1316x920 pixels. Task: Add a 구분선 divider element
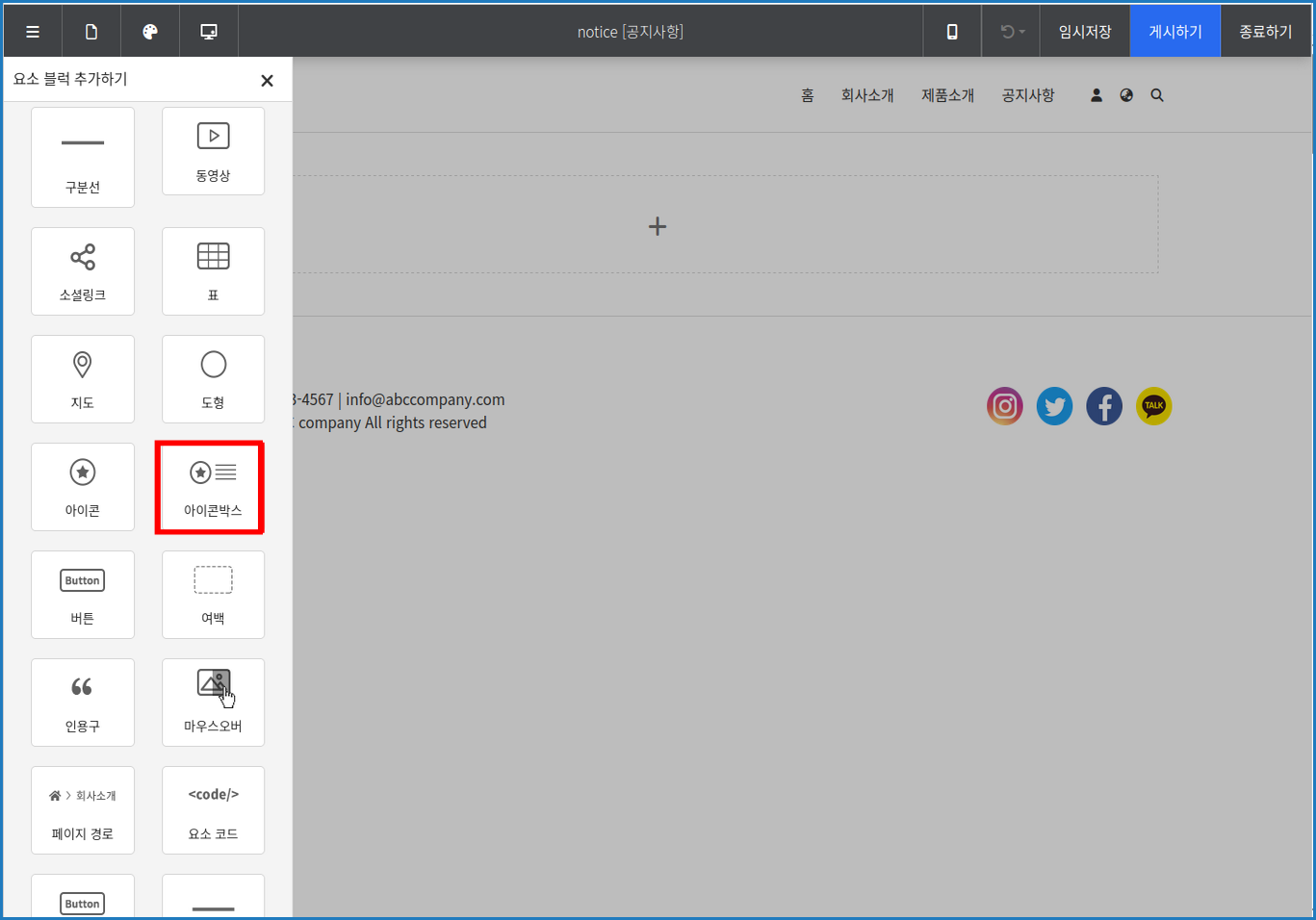83,157
